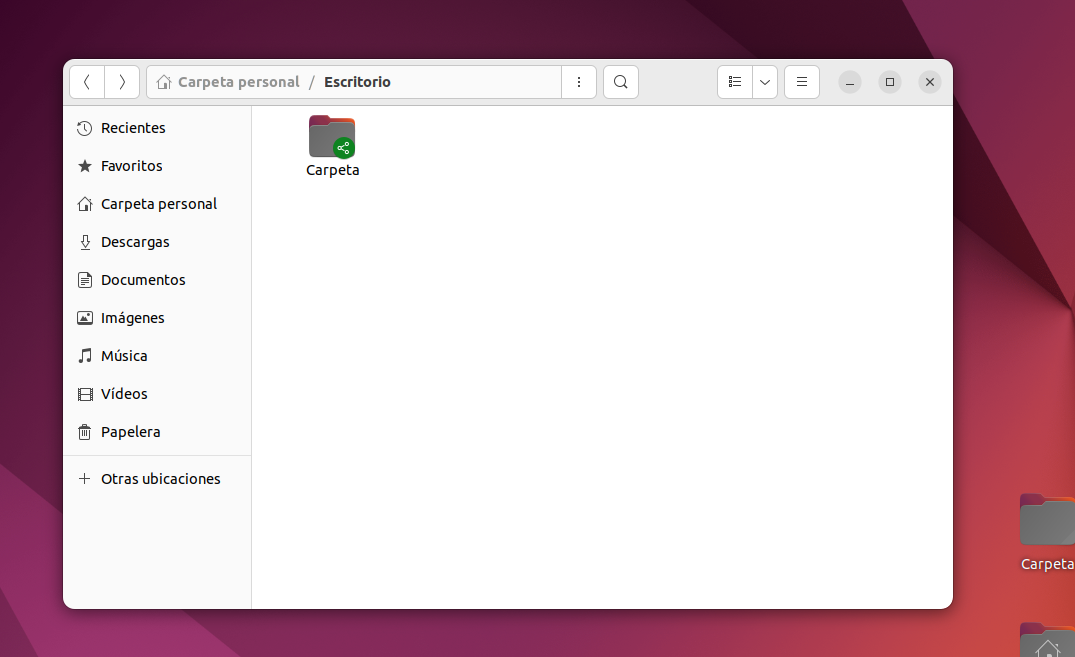Select the Favoritos starred files section

(x=131, y=166)
